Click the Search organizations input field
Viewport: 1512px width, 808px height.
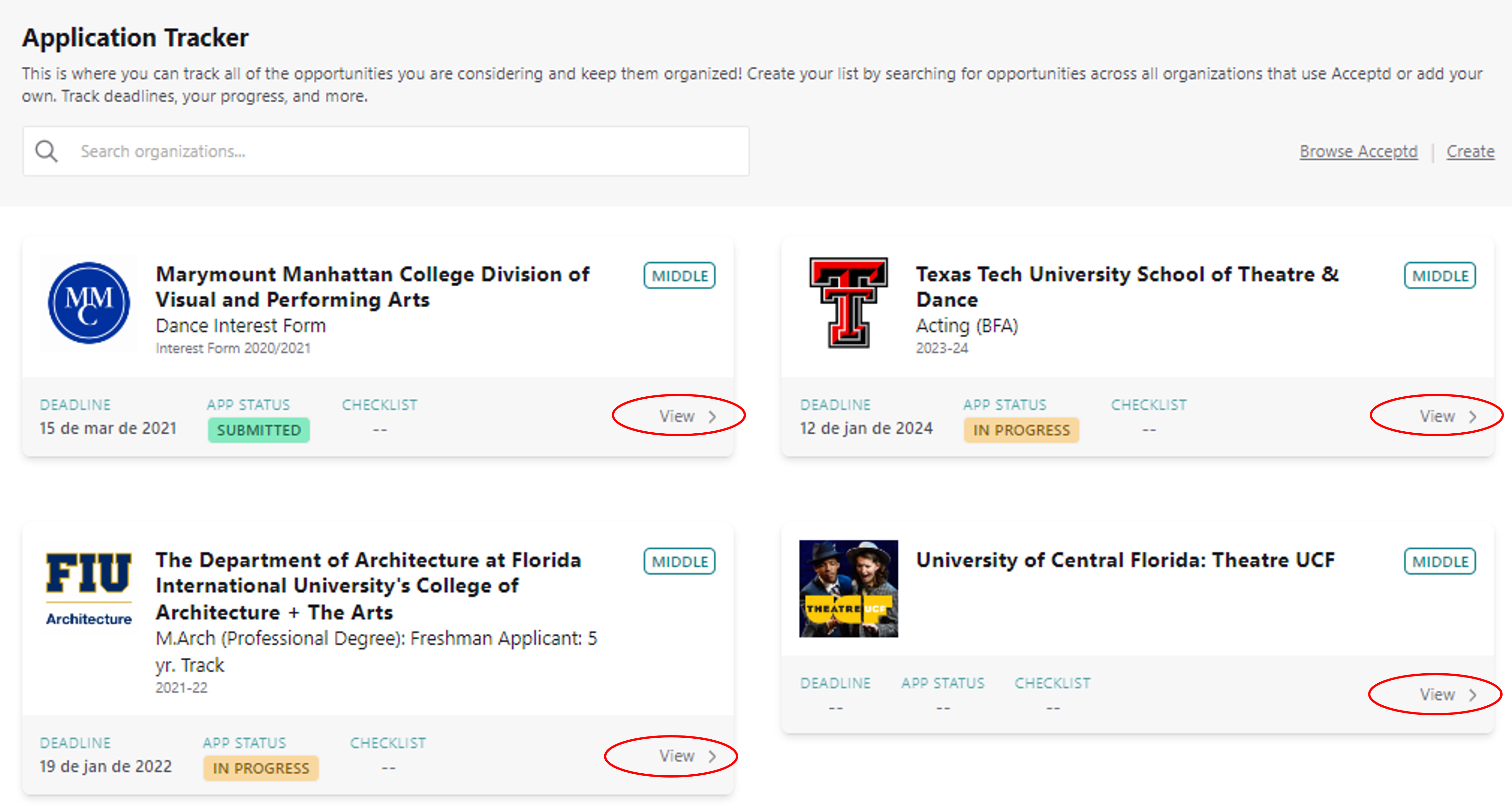pos(411,151)
